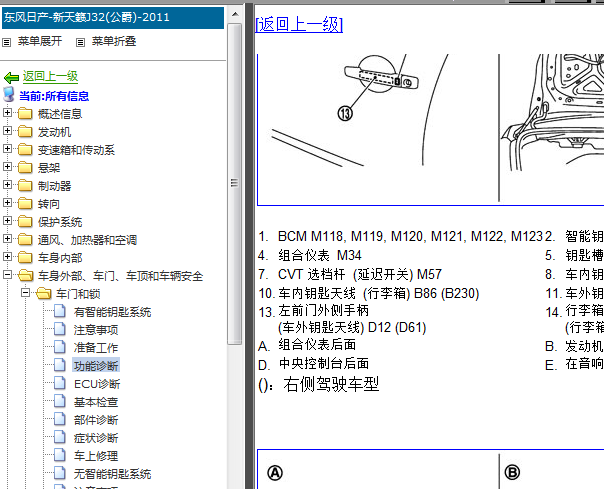This screenshot has width=604, height=489.
Task: Click the 菜单展开 icon
Action: [7, 42]
